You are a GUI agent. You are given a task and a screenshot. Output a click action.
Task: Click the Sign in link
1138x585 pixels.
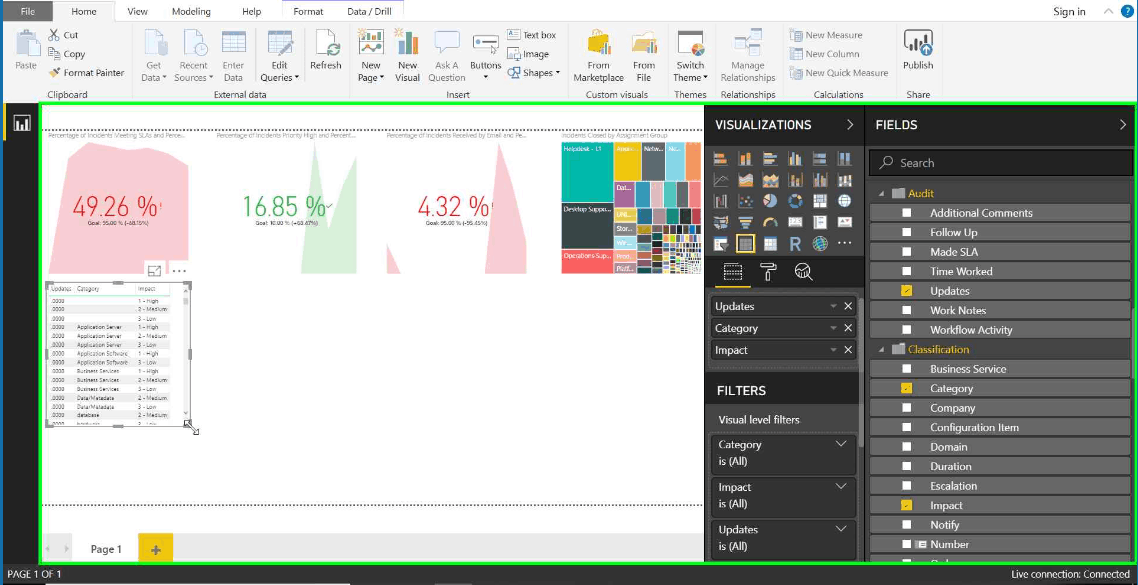tap(1069, 12)
